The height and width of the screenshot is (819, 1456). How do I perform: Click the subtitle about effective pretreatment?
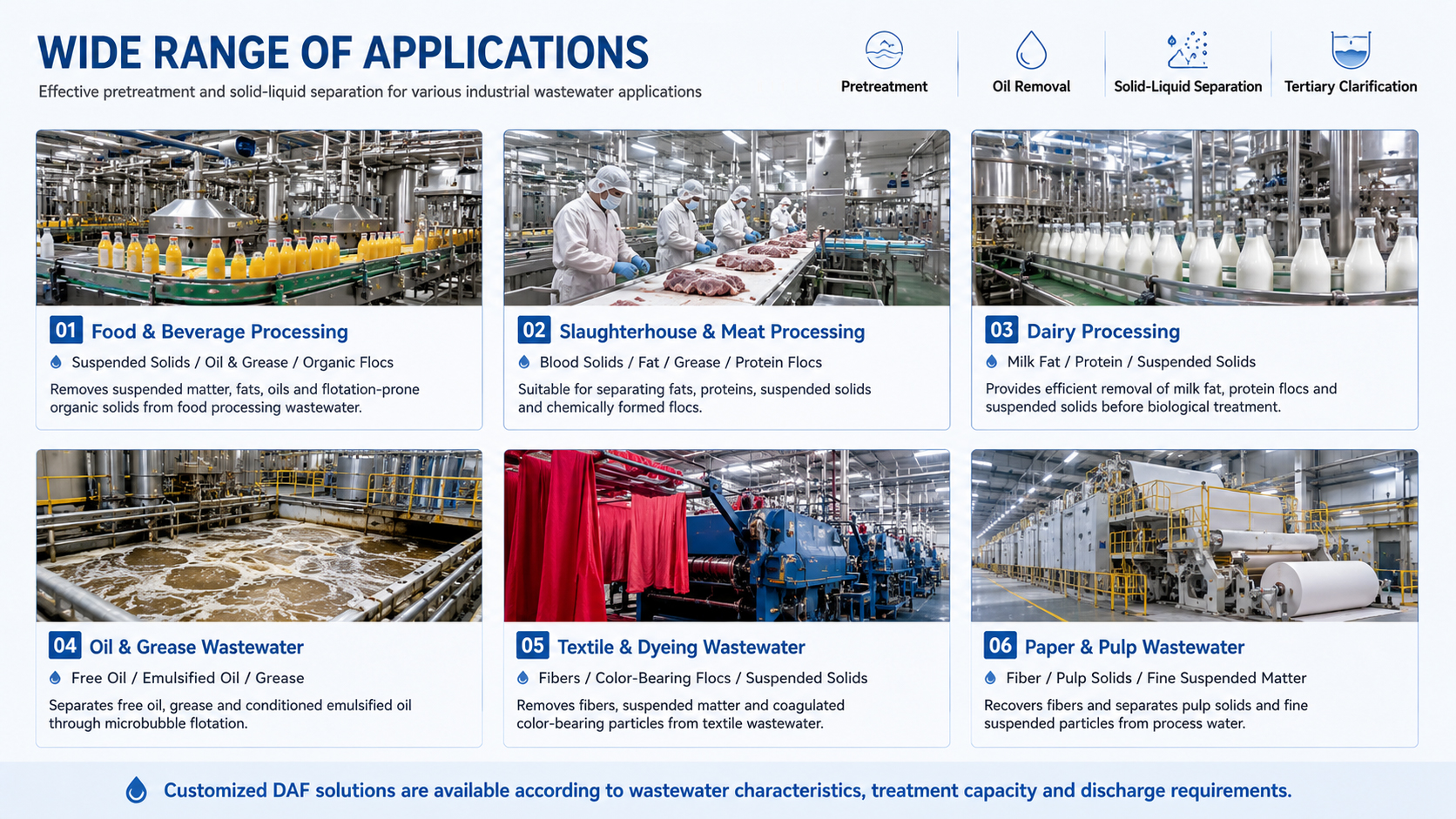[x=370, y=91]
